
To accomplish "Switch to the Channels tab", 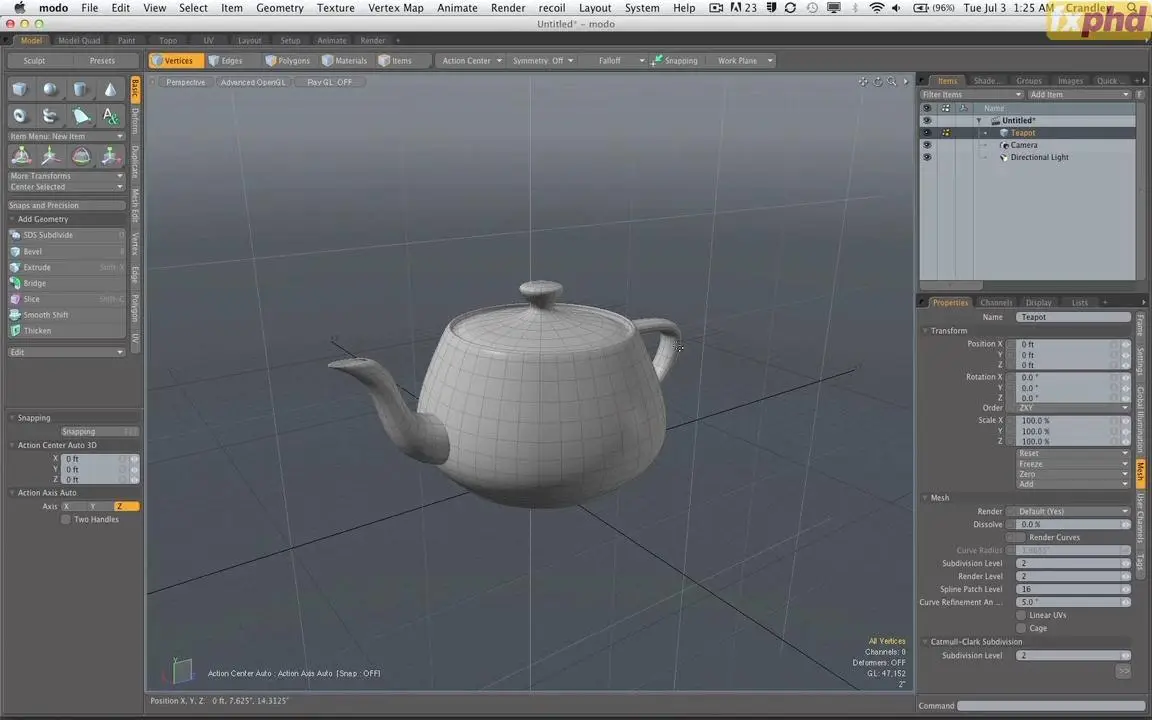I will tap(996, 303).
